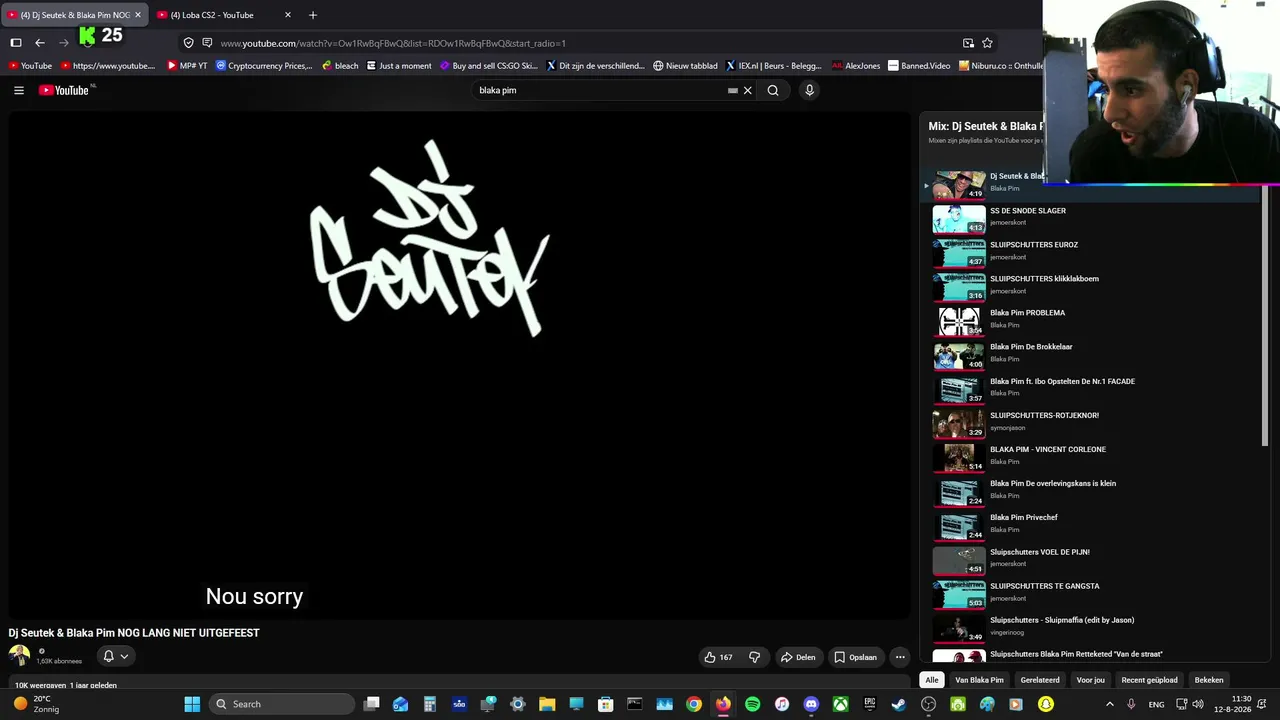Close the Dj Seutek & Blaka Pim tab
Viewport: 1280px width, 720px height.
pos(138,15)
